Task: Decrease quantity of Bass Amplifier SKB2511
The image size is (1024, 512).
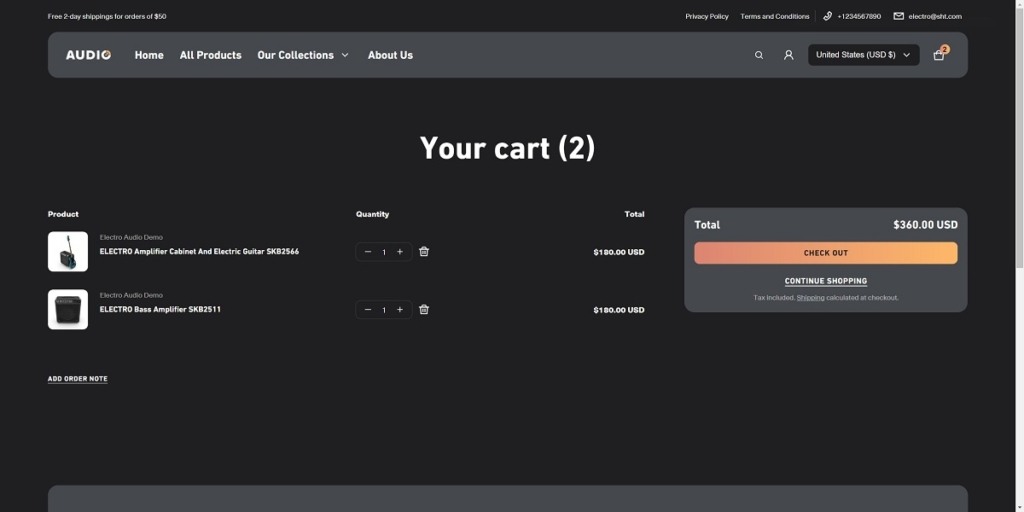Action: (x=368, y=310)
